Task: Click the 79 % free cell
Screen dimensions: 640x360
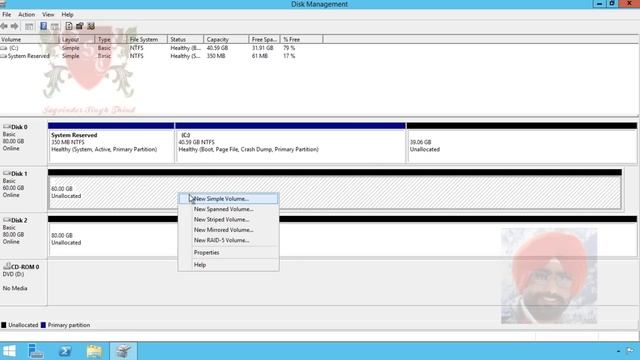Action: pos(289,48)
